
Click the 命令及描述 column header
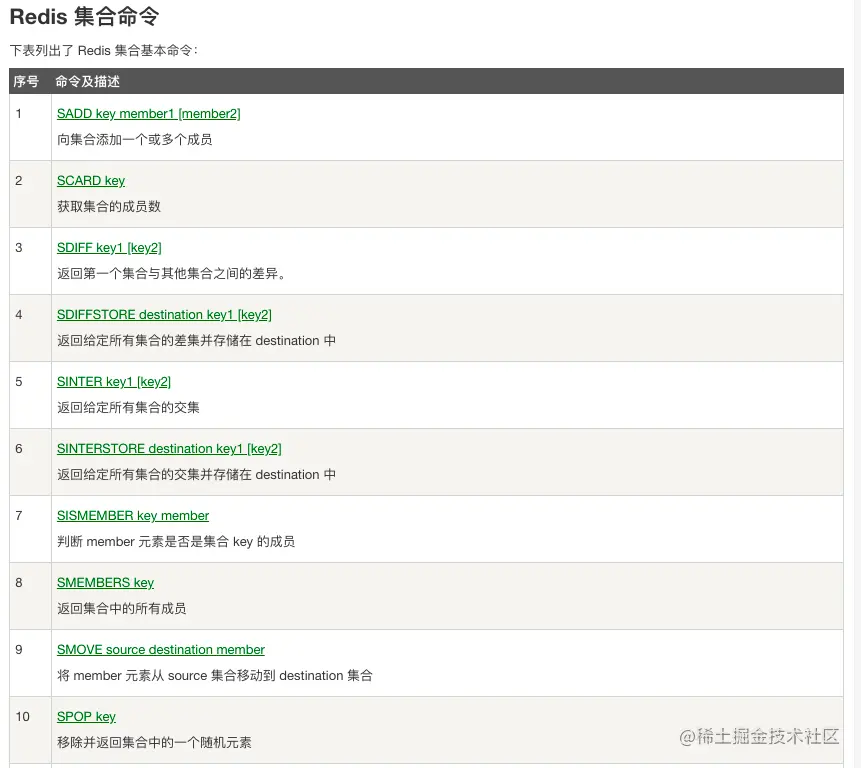tap(87, 81)
